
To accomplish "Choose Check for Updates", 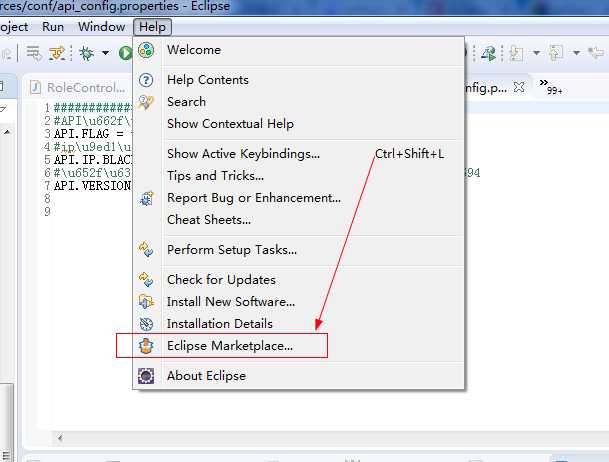I will pos(298,280).
